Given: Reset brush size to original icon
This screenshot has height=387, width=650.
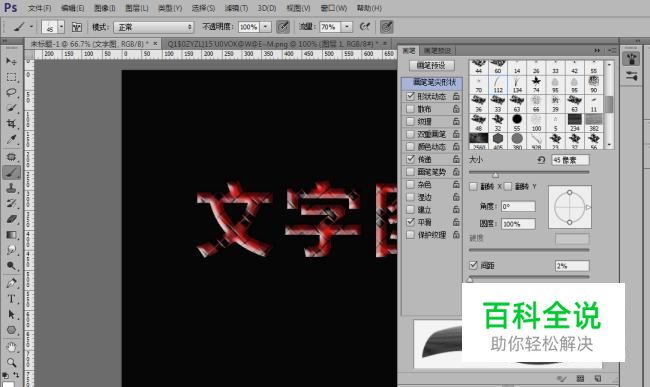Looking at the screenshot, I should point(541,160).
